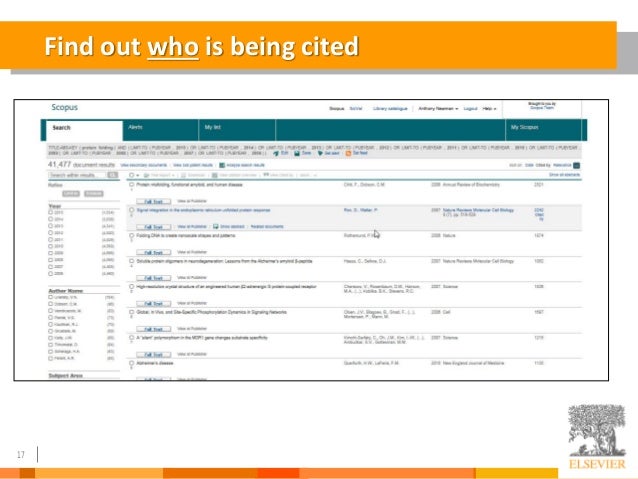Click Full Text button under Folding DNA

153,252
